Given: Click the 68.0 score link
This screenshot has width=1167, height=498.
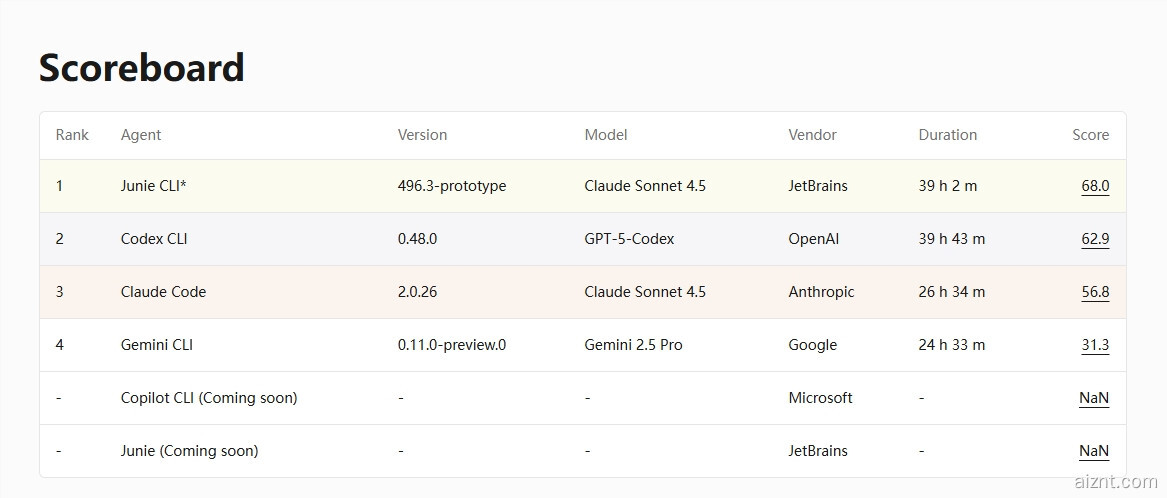Looking at the screenshot, I should pyautogui.click(x=1094, y=186).
